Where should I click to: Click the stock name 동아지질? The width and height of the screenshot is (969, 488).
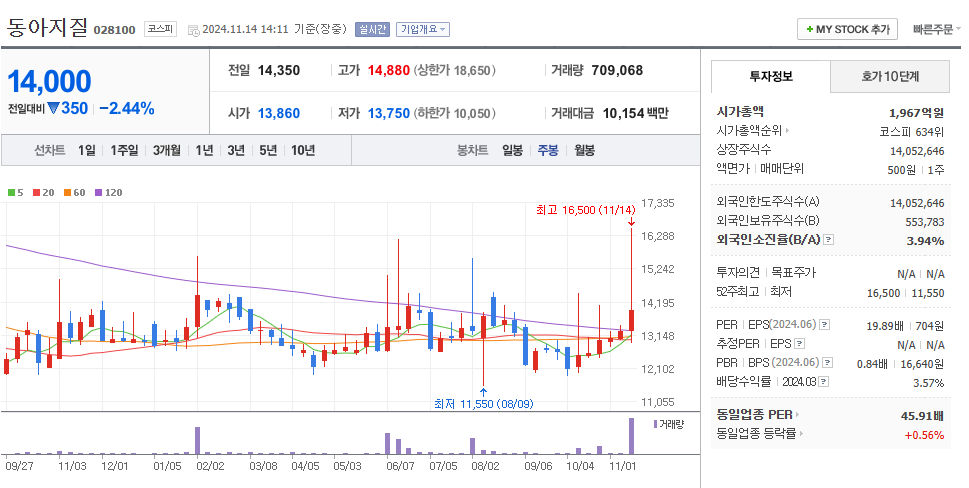tap(47, 28)
